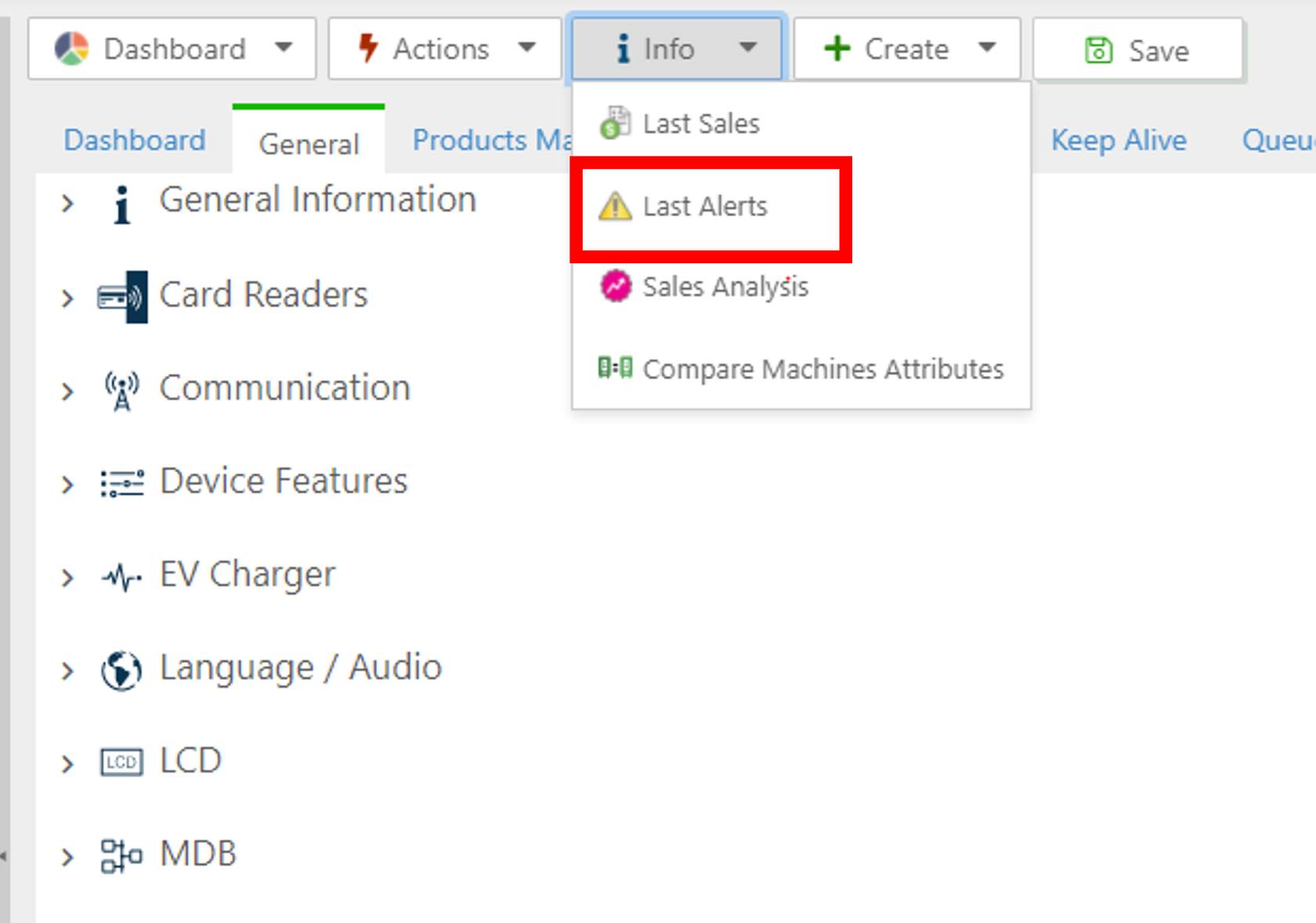Click the Compare Machines Attributes icon
This screenshot has height=923, width=1316.
[x=615, y=367]
